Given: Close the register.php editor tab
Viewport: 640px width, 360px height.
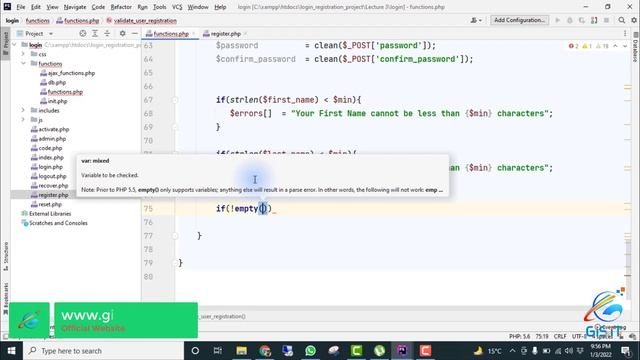Looking at the screenshot, I should (x=245, y=33).
